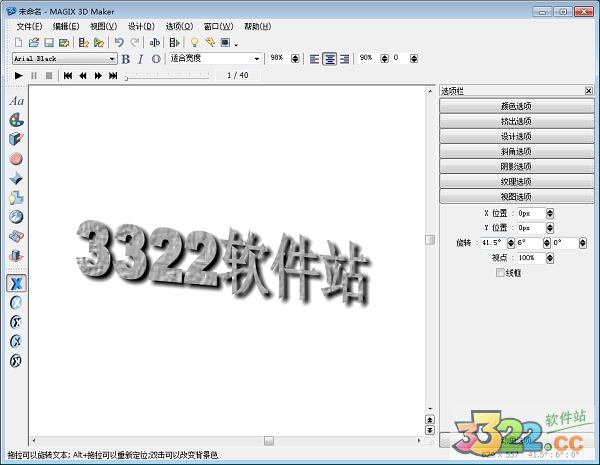
Task: Open the display mode dropdown arrow
Action: coord(236,45)
